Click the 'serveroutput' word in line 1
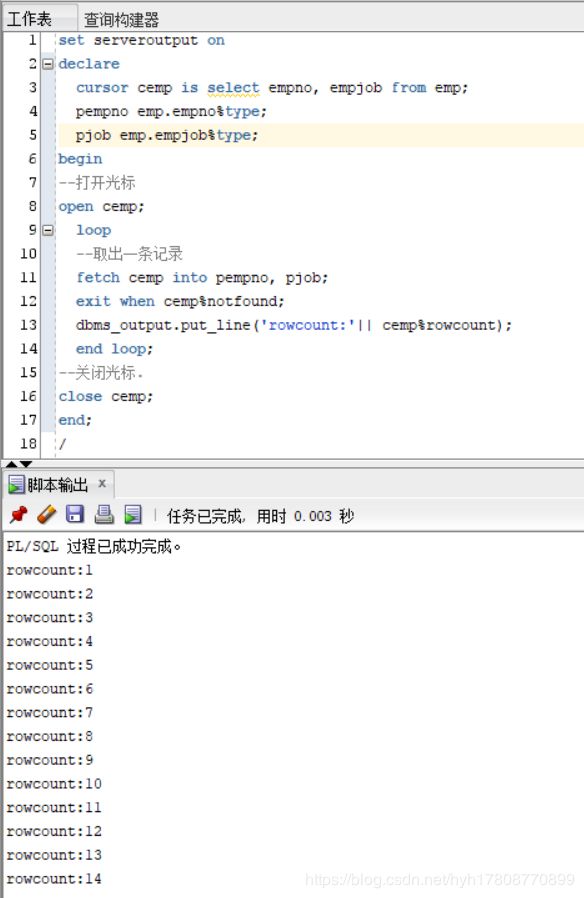584x898 pixels. pyautogui.click(x=145, y=40)
